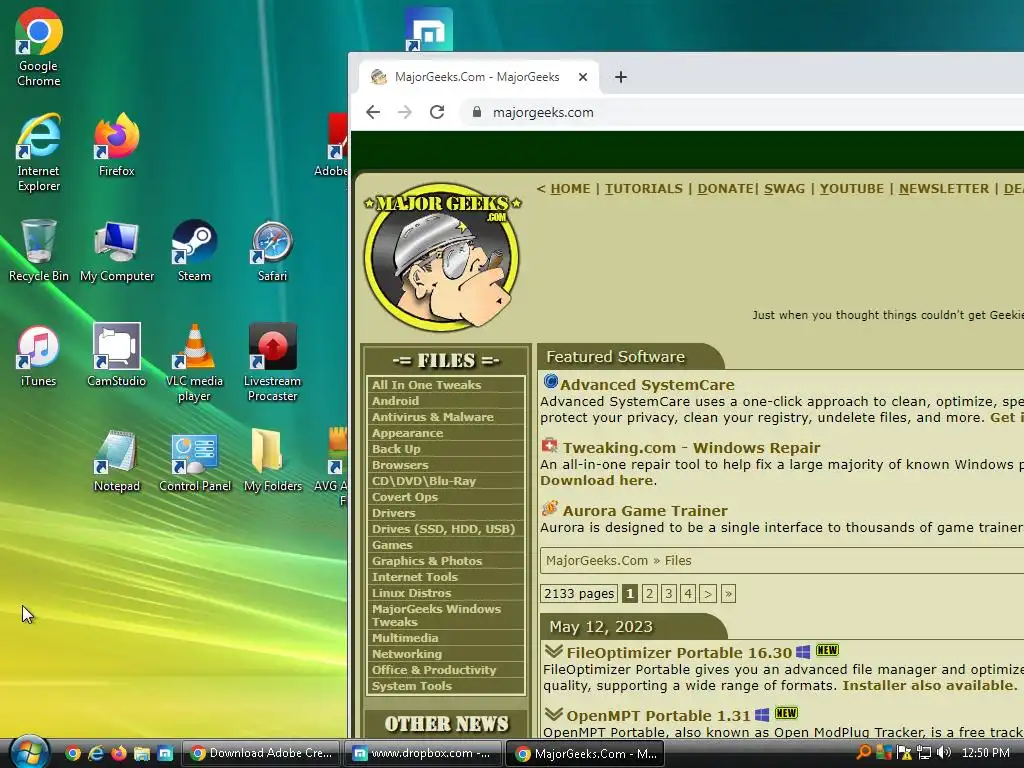Go to page 2 of files
The height and width of the screenshot is (768, 1024).
(649, 594)
